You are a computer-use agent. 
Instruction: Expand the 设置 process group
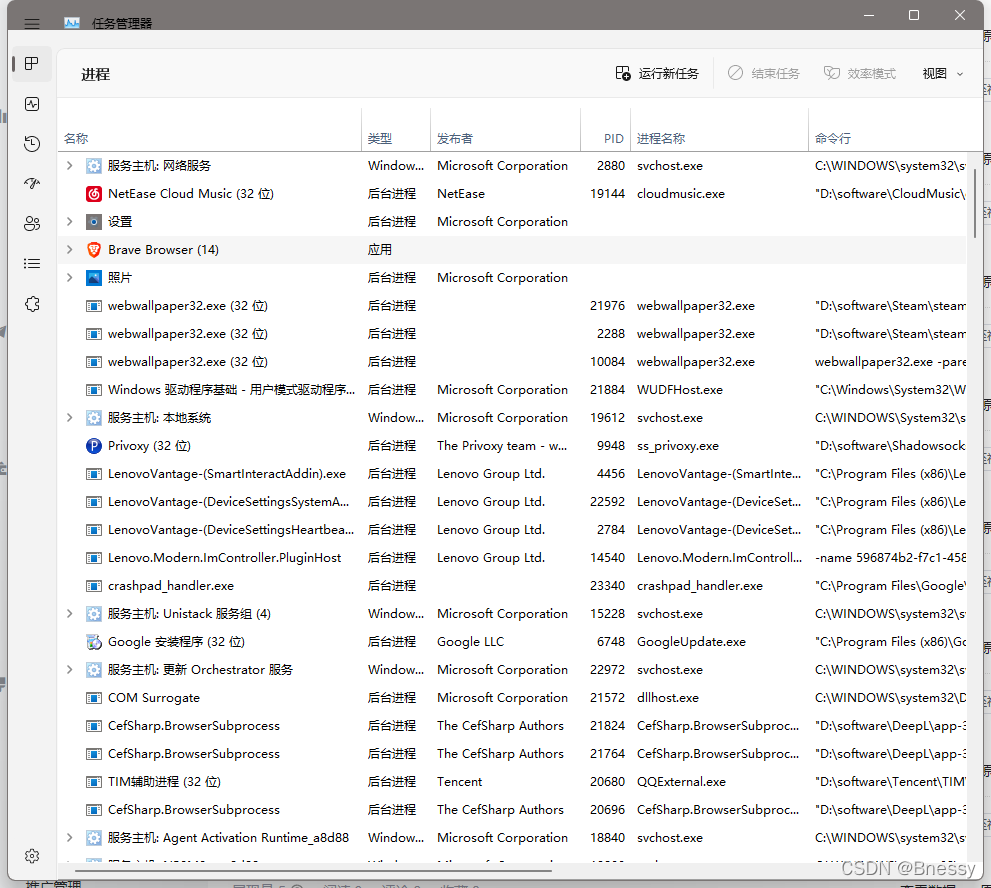(x=70, y=222)
